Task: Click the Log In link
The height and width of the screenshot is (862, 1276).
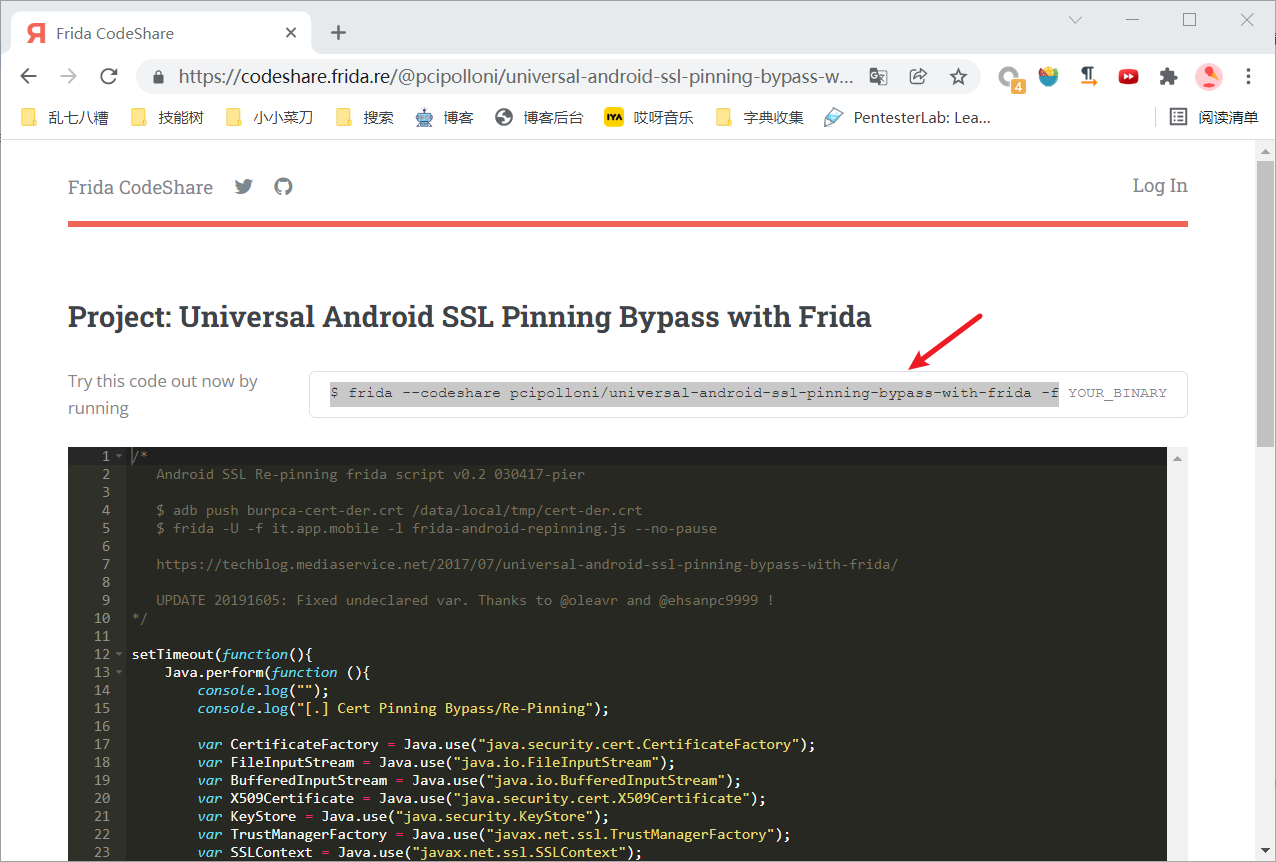Action: 1159,186
